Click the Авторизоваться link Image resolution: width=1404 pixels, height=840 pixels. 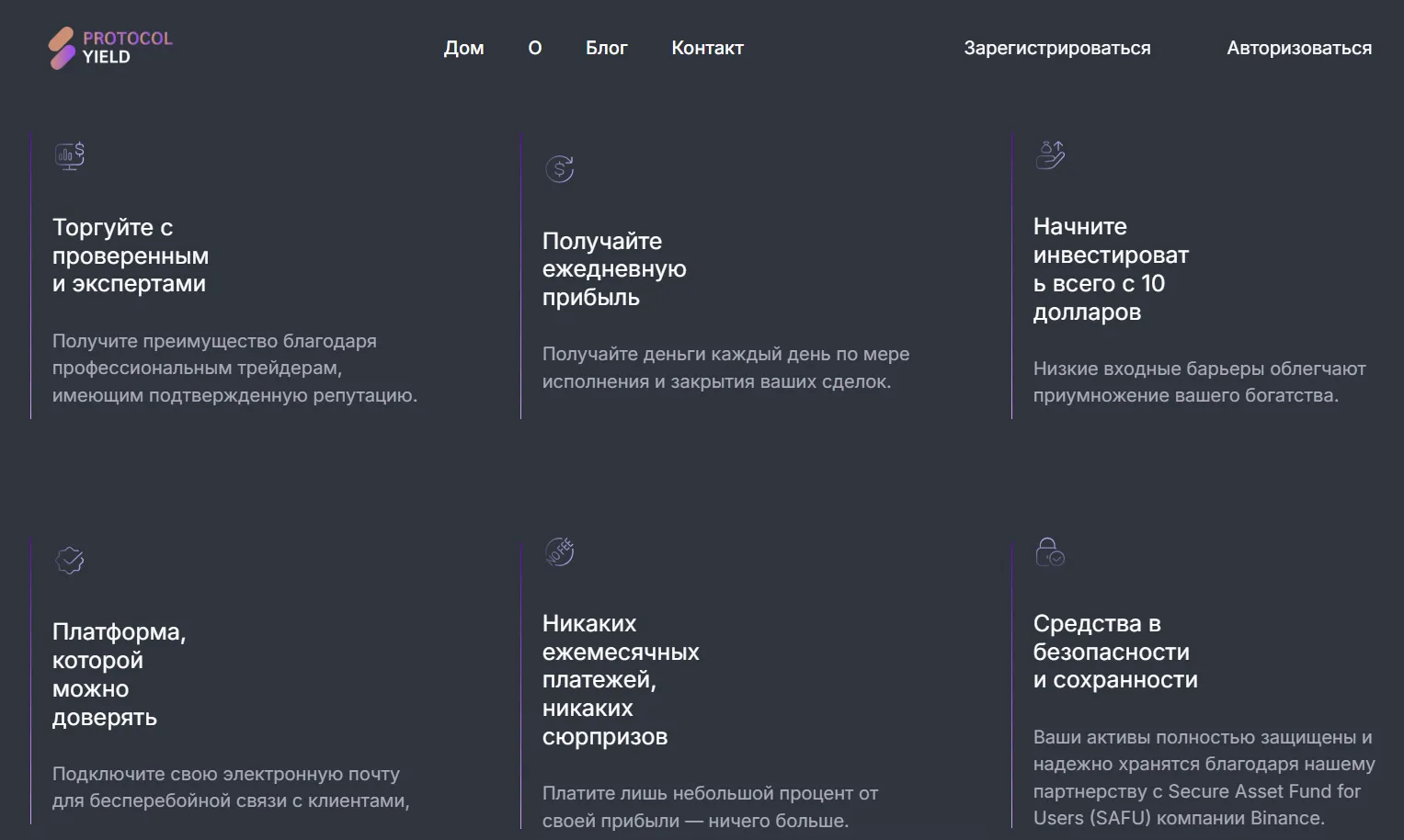point(1299,48)
